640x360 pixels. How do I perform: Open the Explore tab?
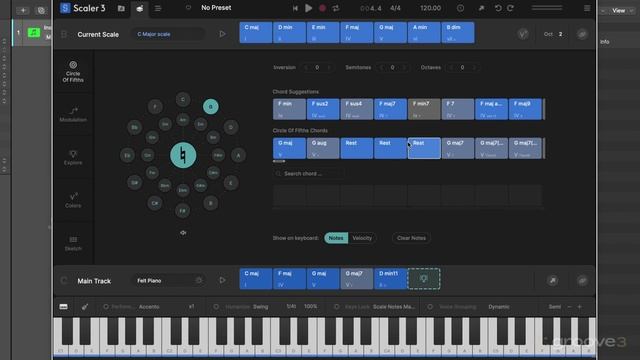(73, 158)
